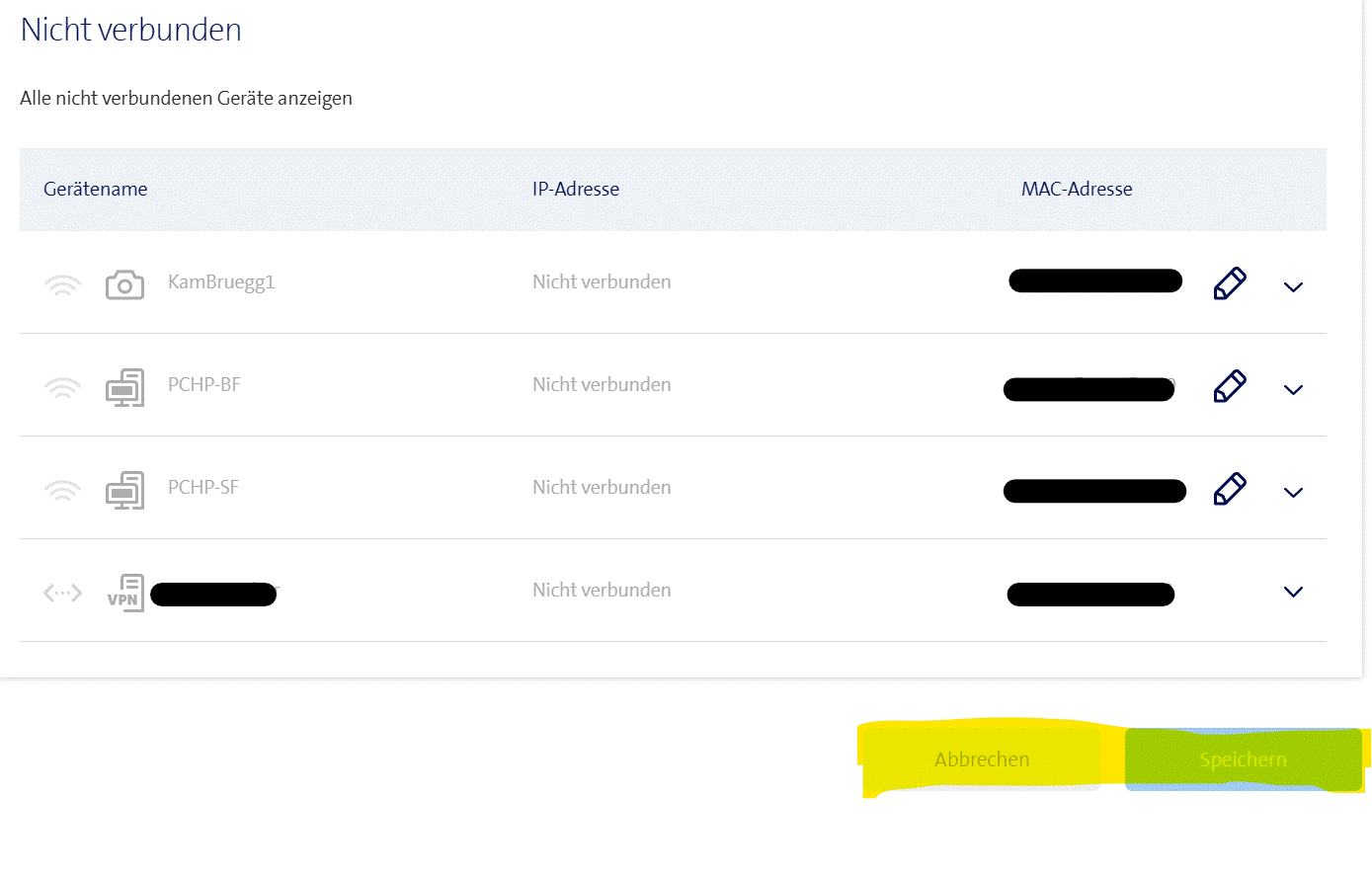Click the camera icon next to KamBruegg1

click(124, 284)
